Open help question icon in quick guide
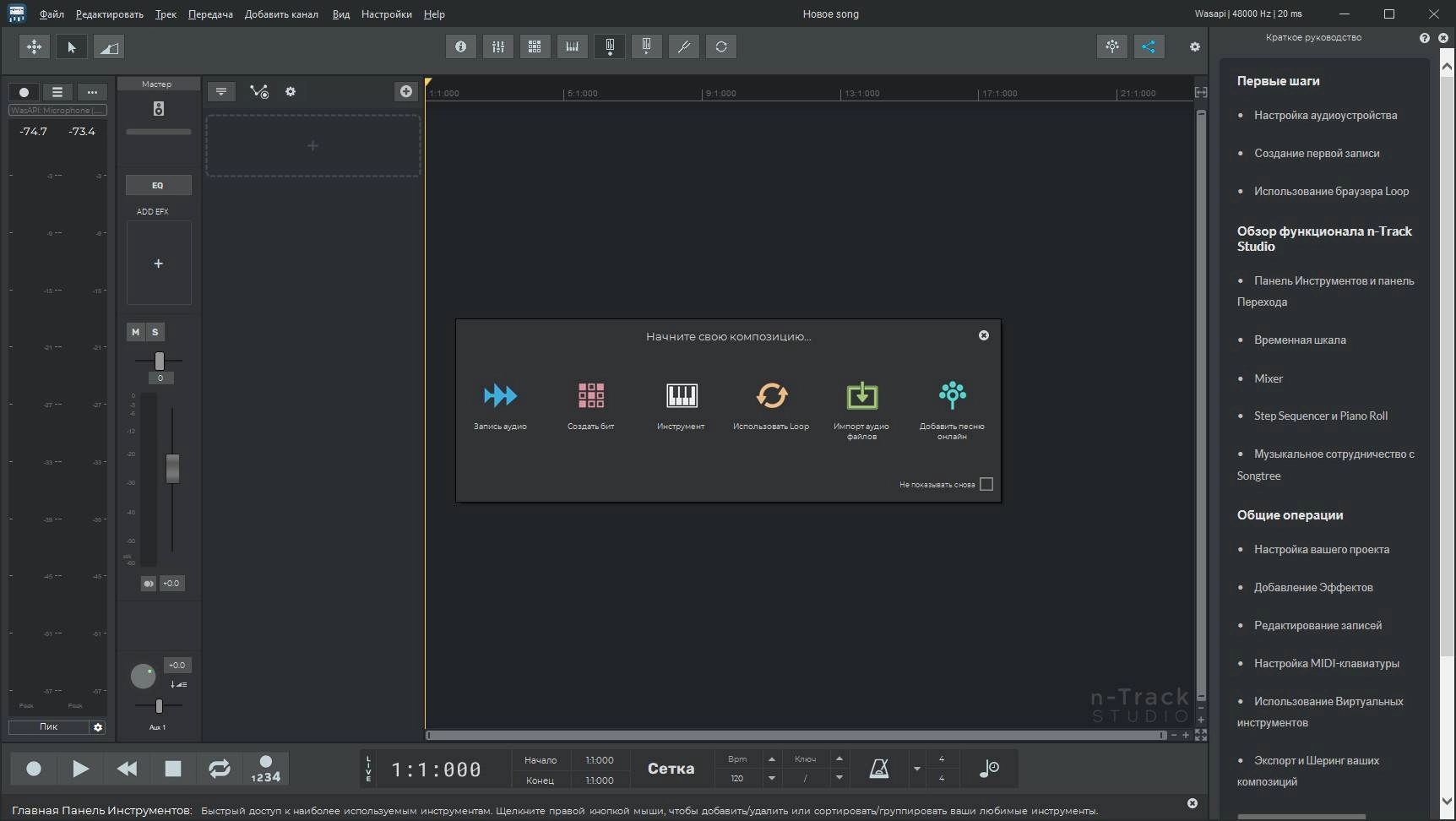This screenshot has width=1456, height=821. 1425,38
